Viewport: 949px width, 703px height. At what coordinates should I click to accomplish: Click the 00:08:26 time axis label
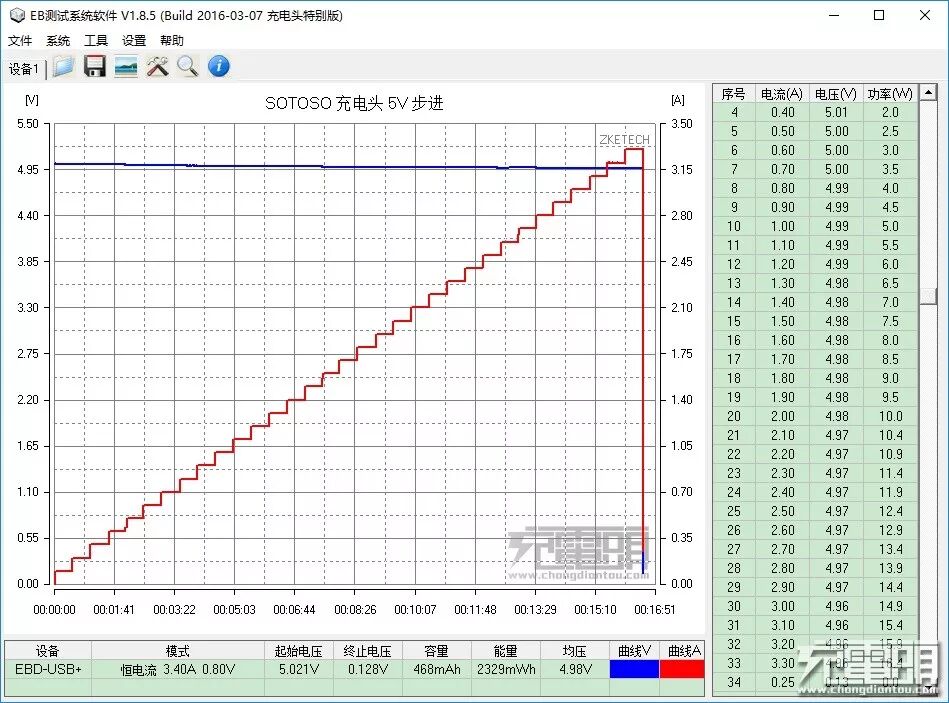355,610
